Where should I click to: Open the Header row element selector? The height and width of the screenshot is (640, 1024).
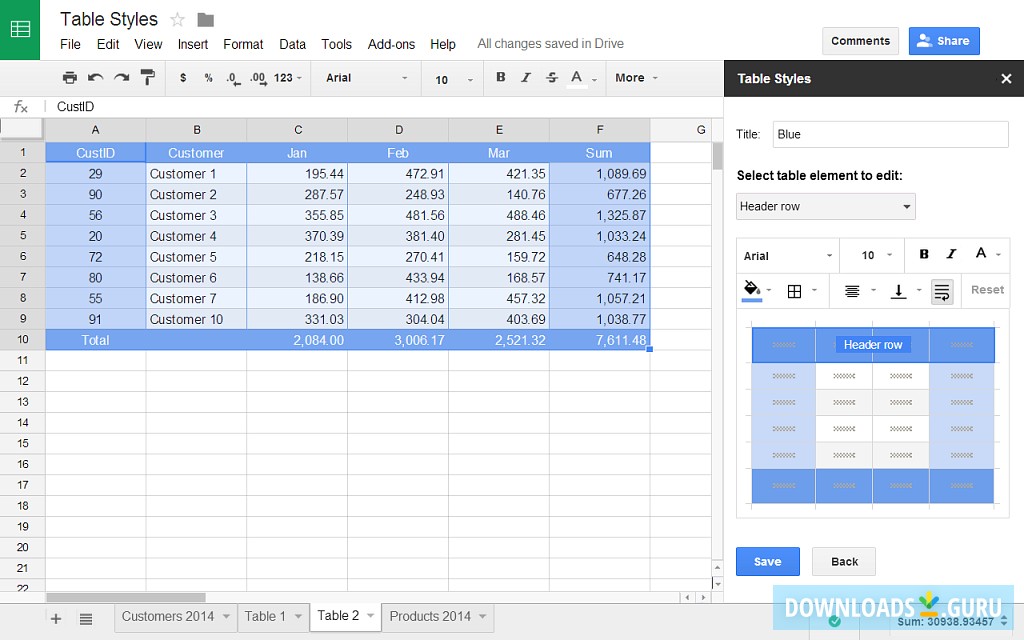pyautogui.click(x=825, y=206)
